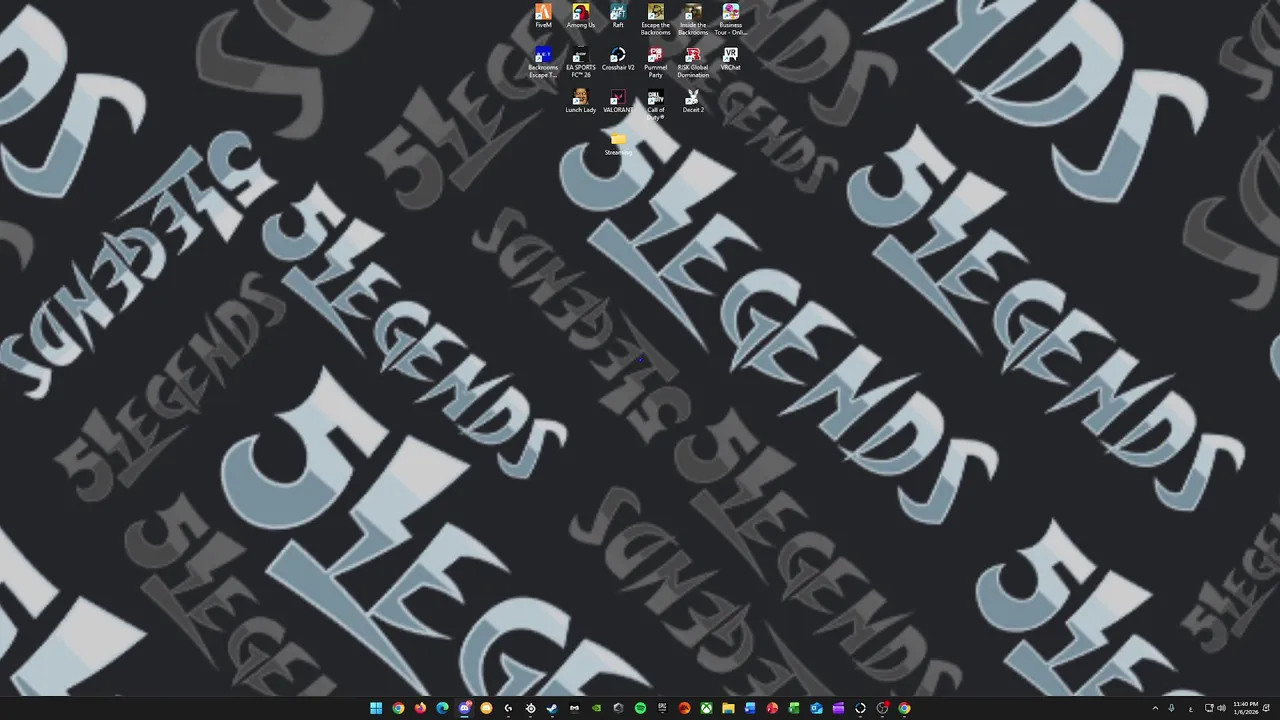Select the Crosshair V2 shortcut
Screen dimensions: 1280x720
click(618, 58)
